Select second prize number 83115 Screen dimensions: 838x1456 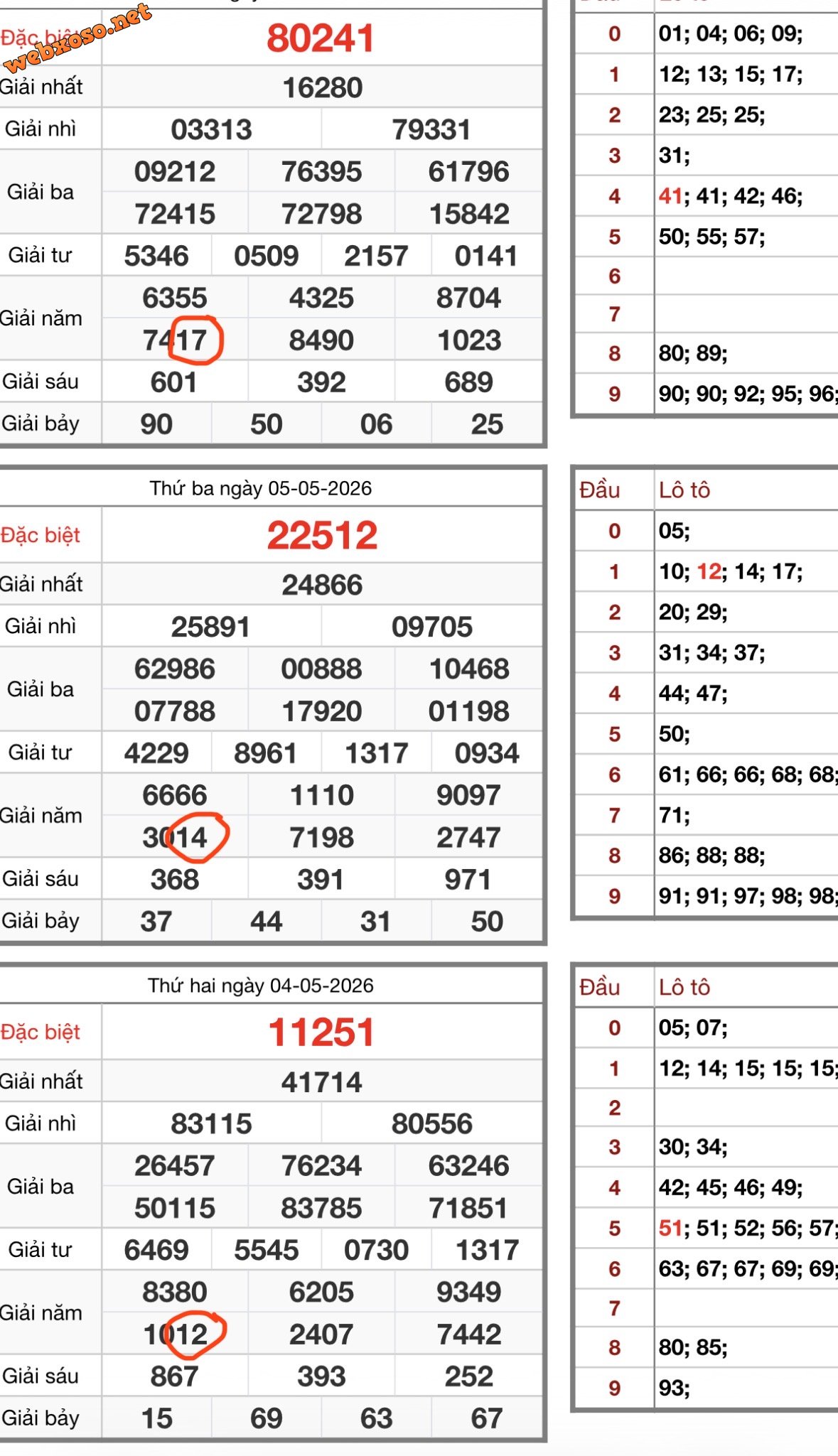click(211, 1124)
